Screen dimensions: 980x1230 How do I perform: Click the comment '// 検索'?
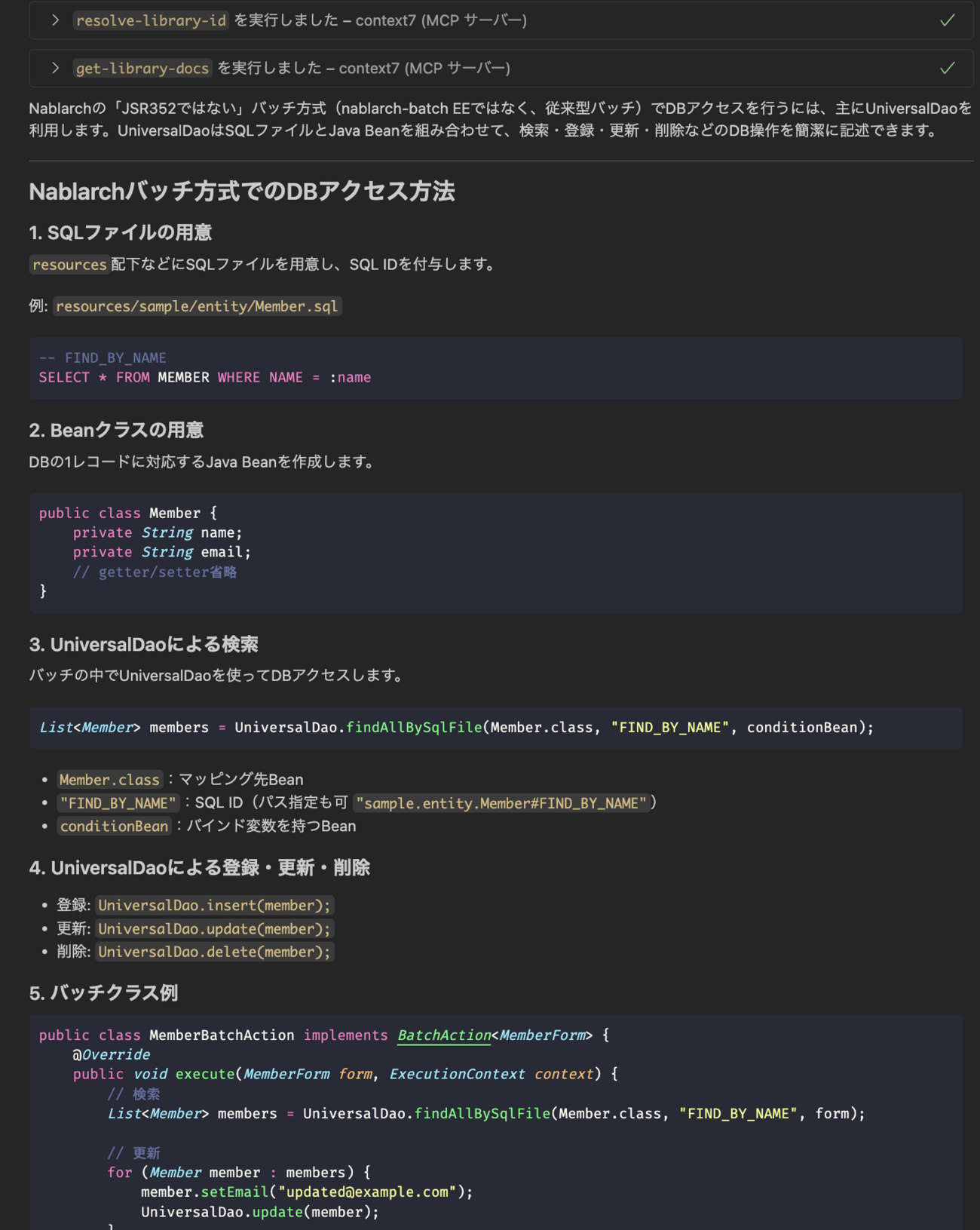tap(133, 1094)
